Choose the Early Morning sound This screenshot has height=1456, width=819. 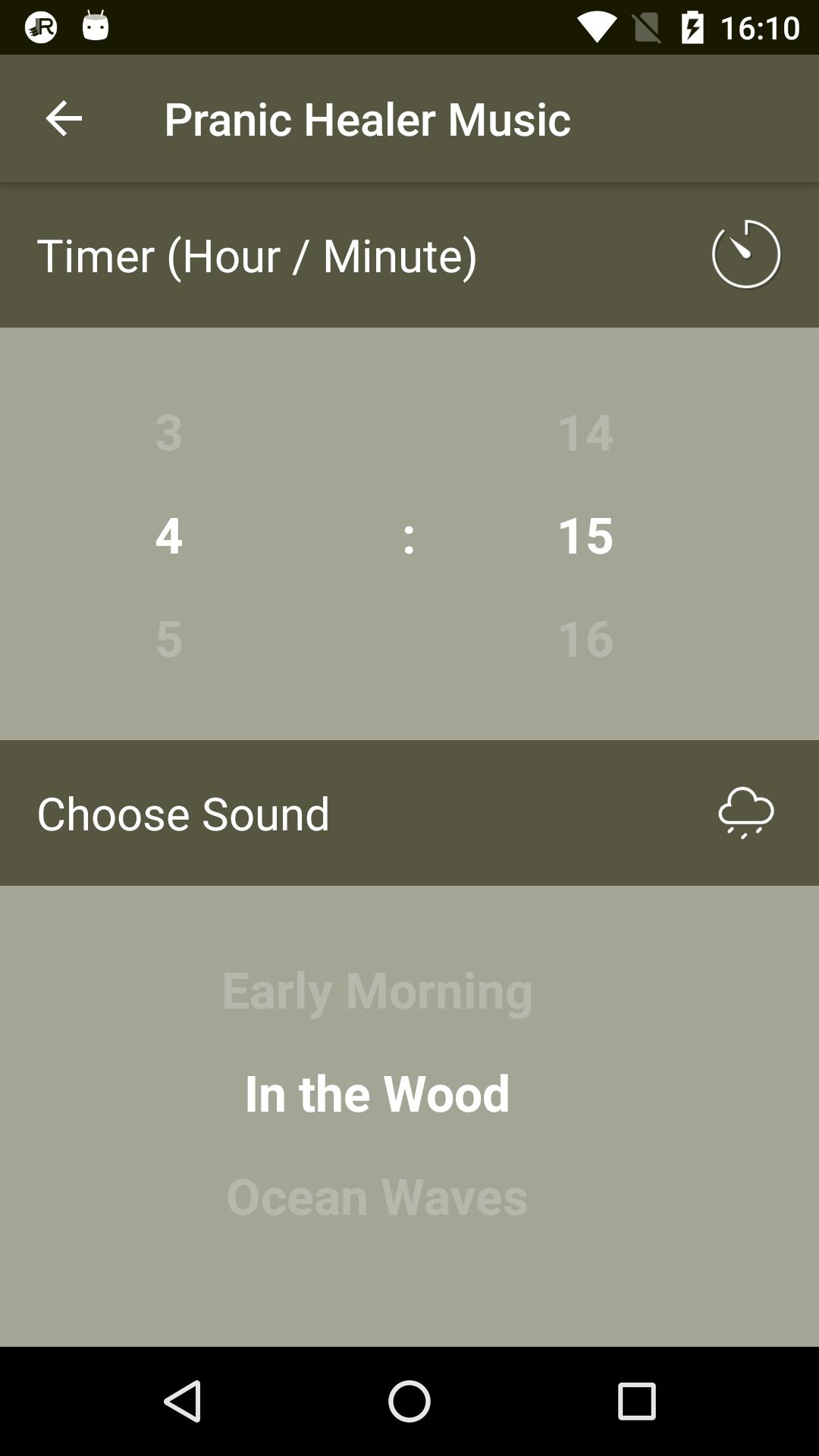coord(377,990)
